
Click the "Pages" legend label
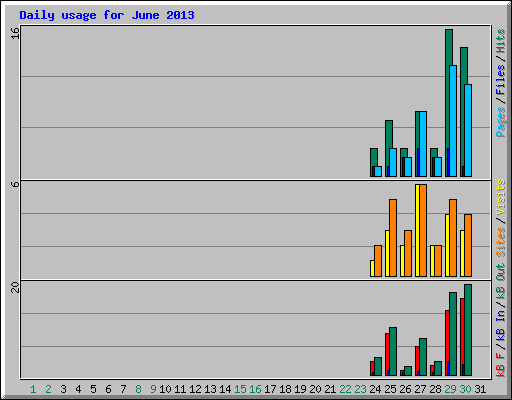500,122
